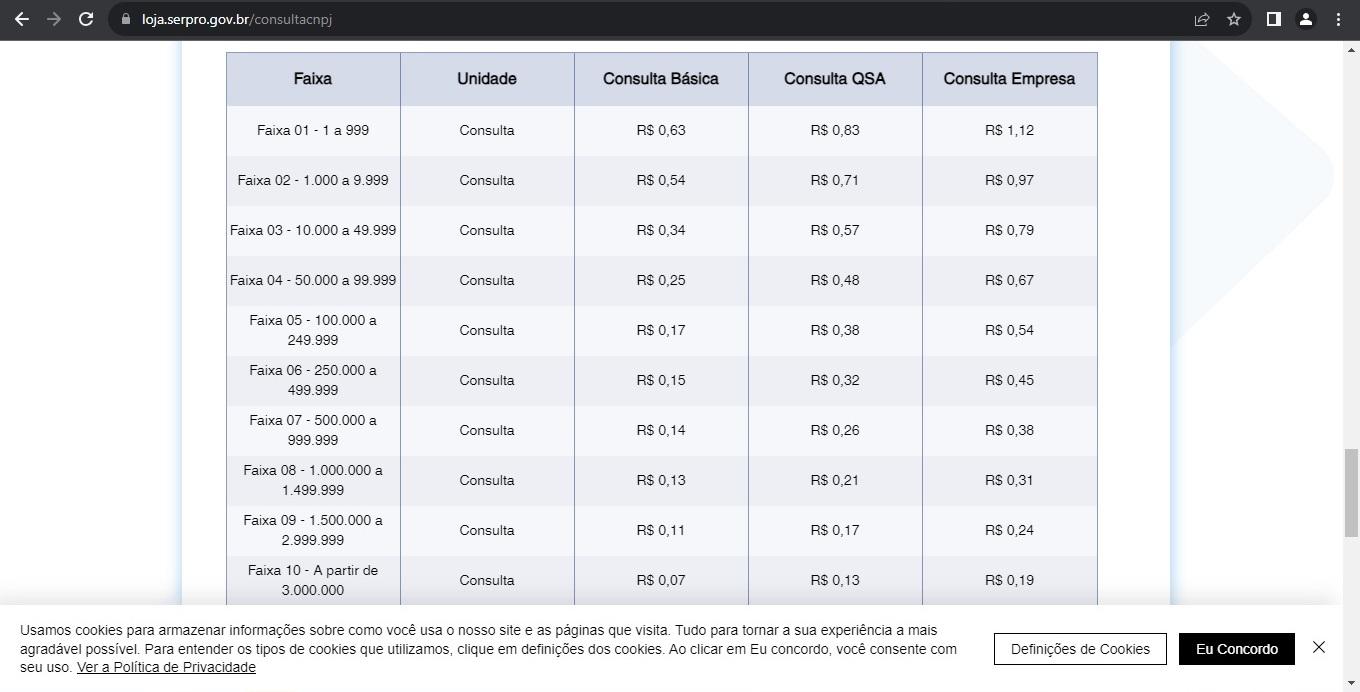The image size is (1360, 692).
Task: Click the R$ 0,11 Consulta Básica price
Action: [x=661, y=530]
